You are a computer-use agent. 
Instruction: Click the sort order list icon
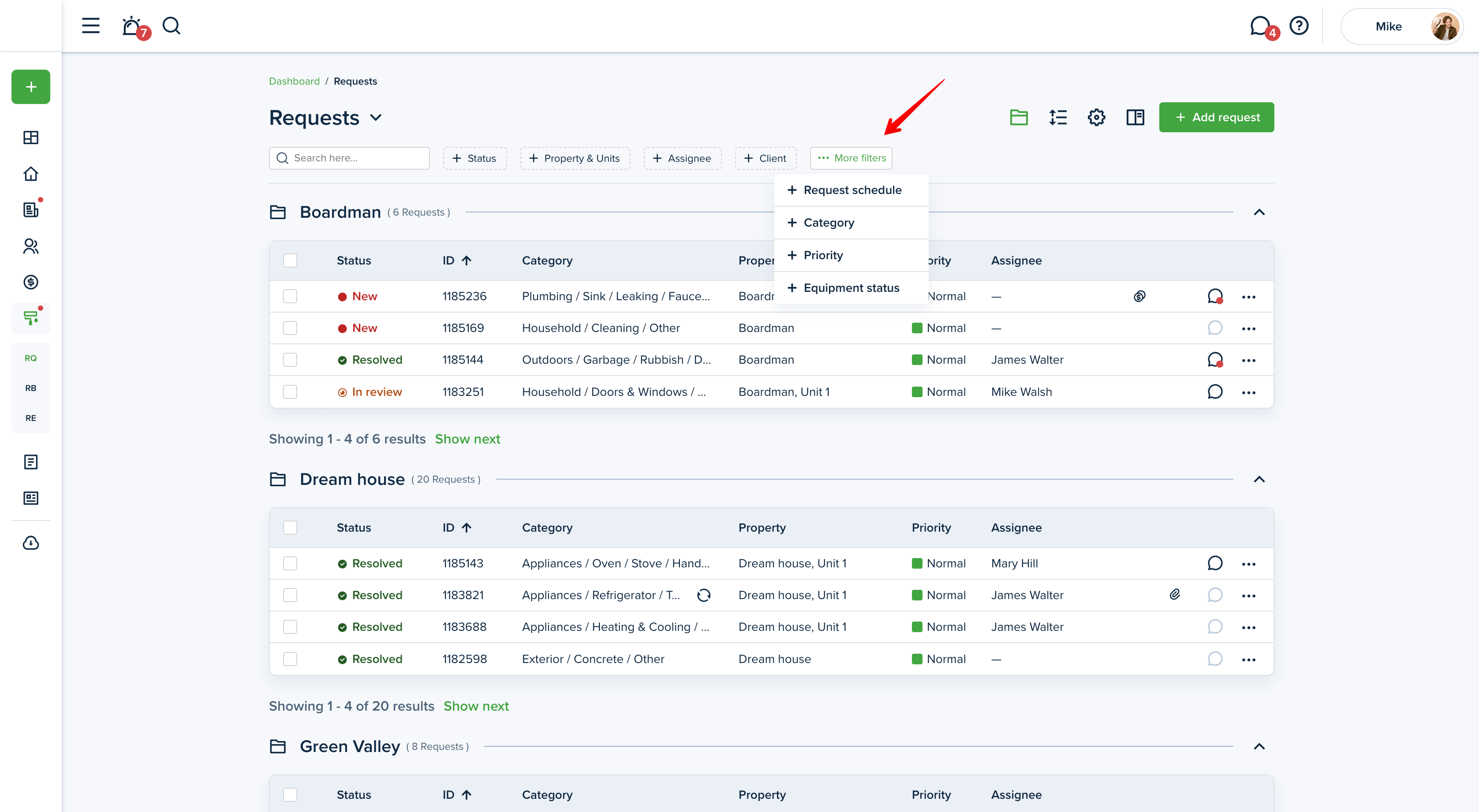point(1057,118)
